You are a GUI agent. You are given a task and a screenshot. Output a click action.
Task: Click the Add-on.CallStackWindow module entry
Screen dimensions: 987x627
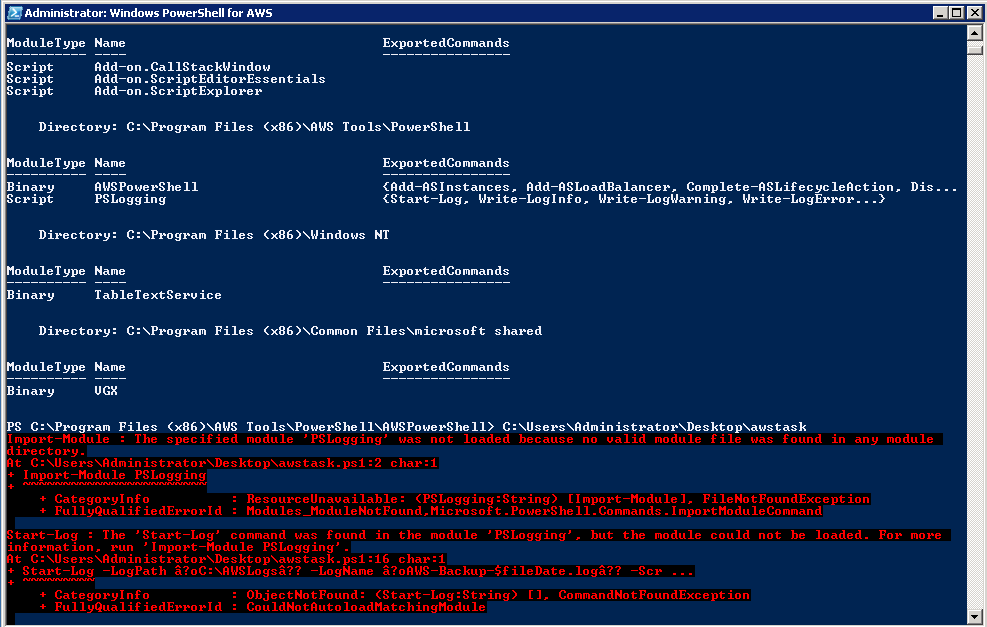click(182, 67)
